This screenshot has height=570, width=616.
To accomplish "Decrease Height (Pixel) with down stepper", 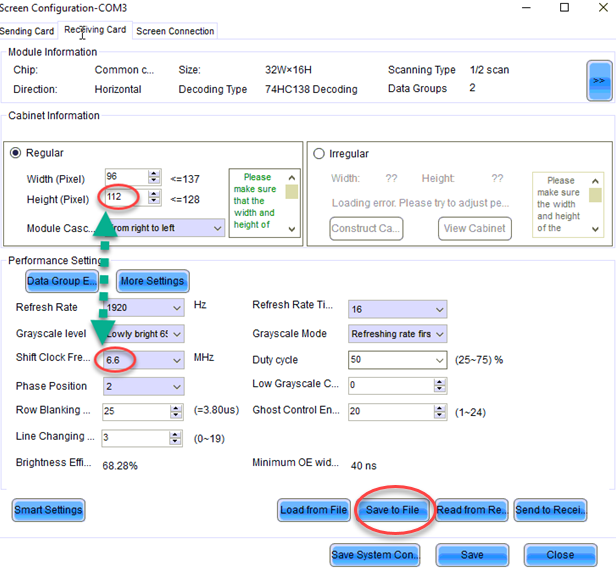I will pyautogui.click(x=154, y=201).
